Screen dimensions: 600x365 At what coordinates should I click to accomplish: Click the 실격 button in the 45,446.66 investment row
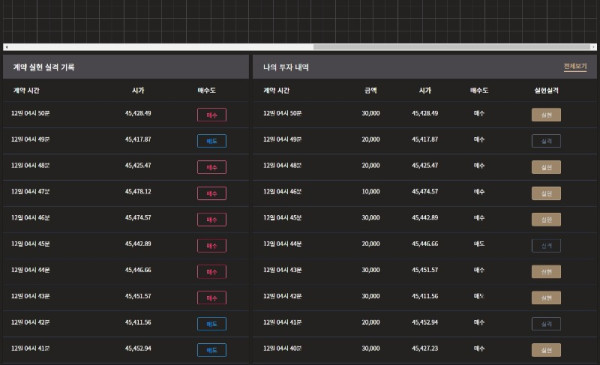pyautogui.click(x=546, y=246)
